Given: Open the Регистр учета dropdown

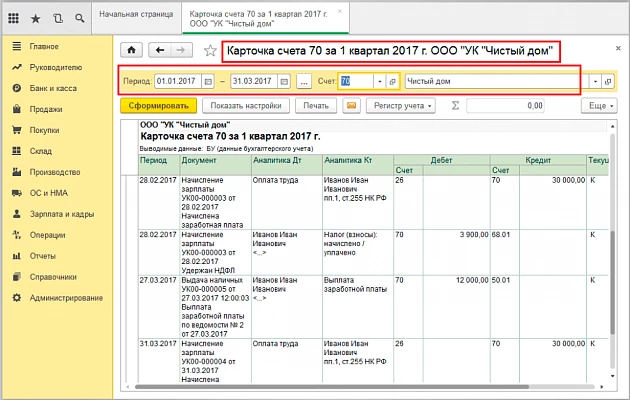Looking at the screenshot, I should pyautogui.click(x=401, y=106).
